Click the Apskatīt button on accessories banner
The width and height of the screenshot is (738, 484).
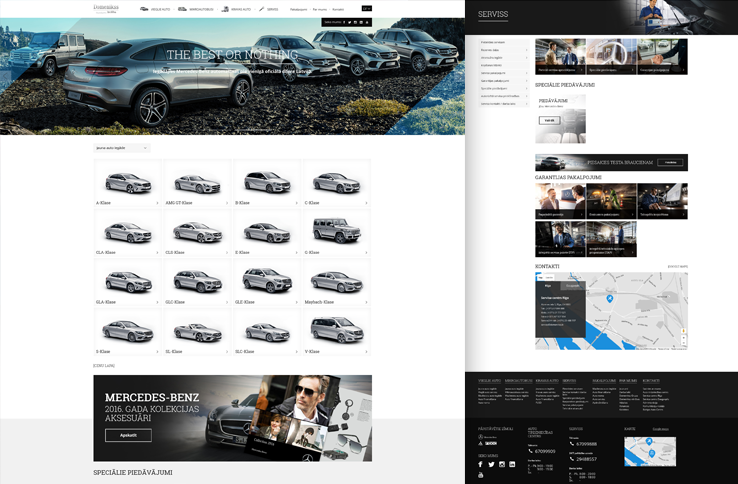128,436
